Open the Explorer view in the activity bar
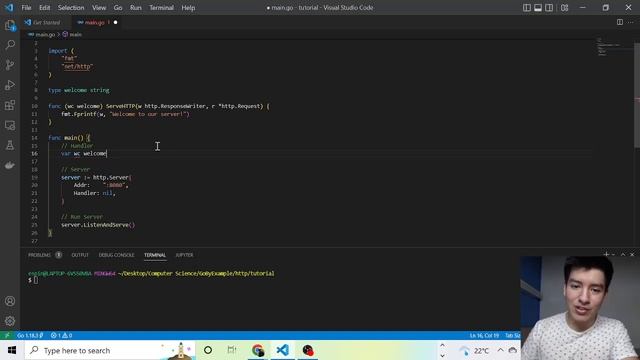 click(x=10, y=26)
